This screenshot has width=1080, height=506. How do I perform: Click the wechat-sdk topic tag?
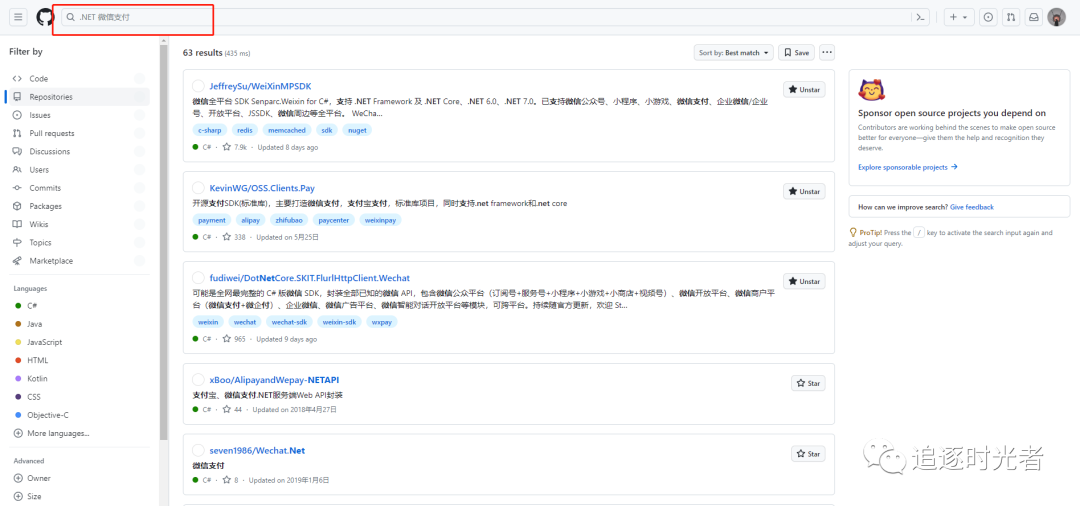pos(289,321)
